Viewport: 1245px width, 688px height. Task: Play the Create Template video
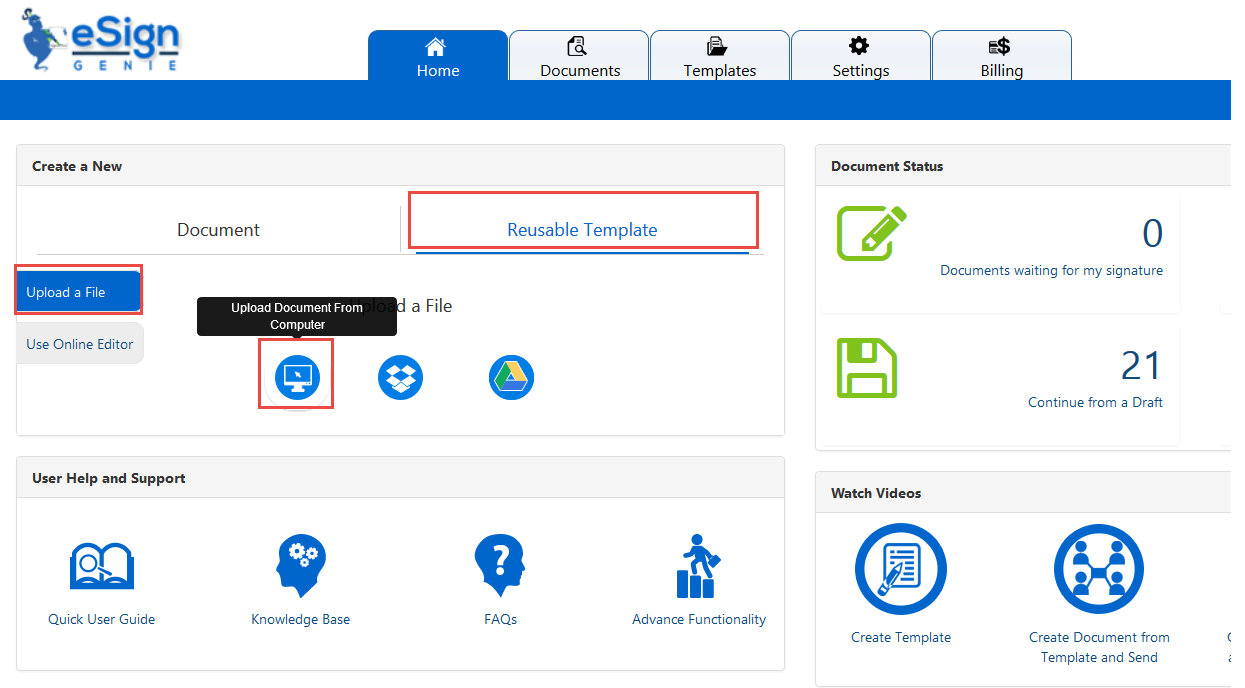point(901,570)
